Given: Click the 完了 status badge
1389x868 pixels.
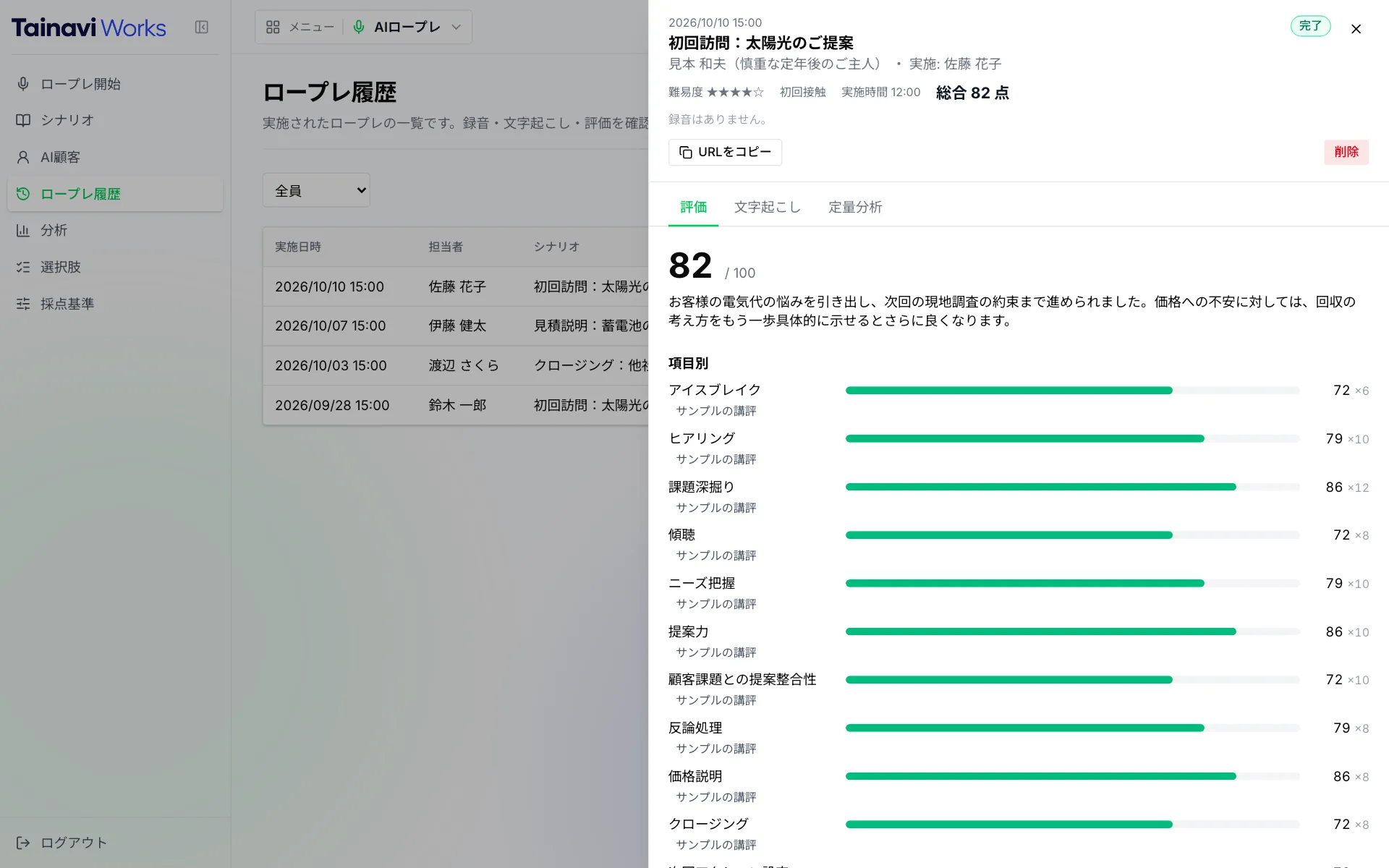Looking at the screenshot, I should click(x=1310, y=26).
